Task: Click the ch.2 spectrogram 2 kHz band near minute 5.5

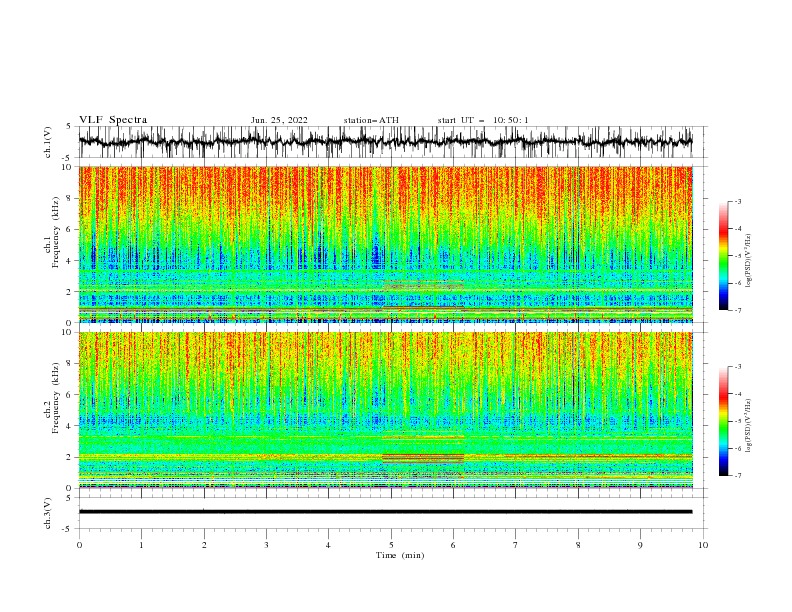Action: point(423,457)
